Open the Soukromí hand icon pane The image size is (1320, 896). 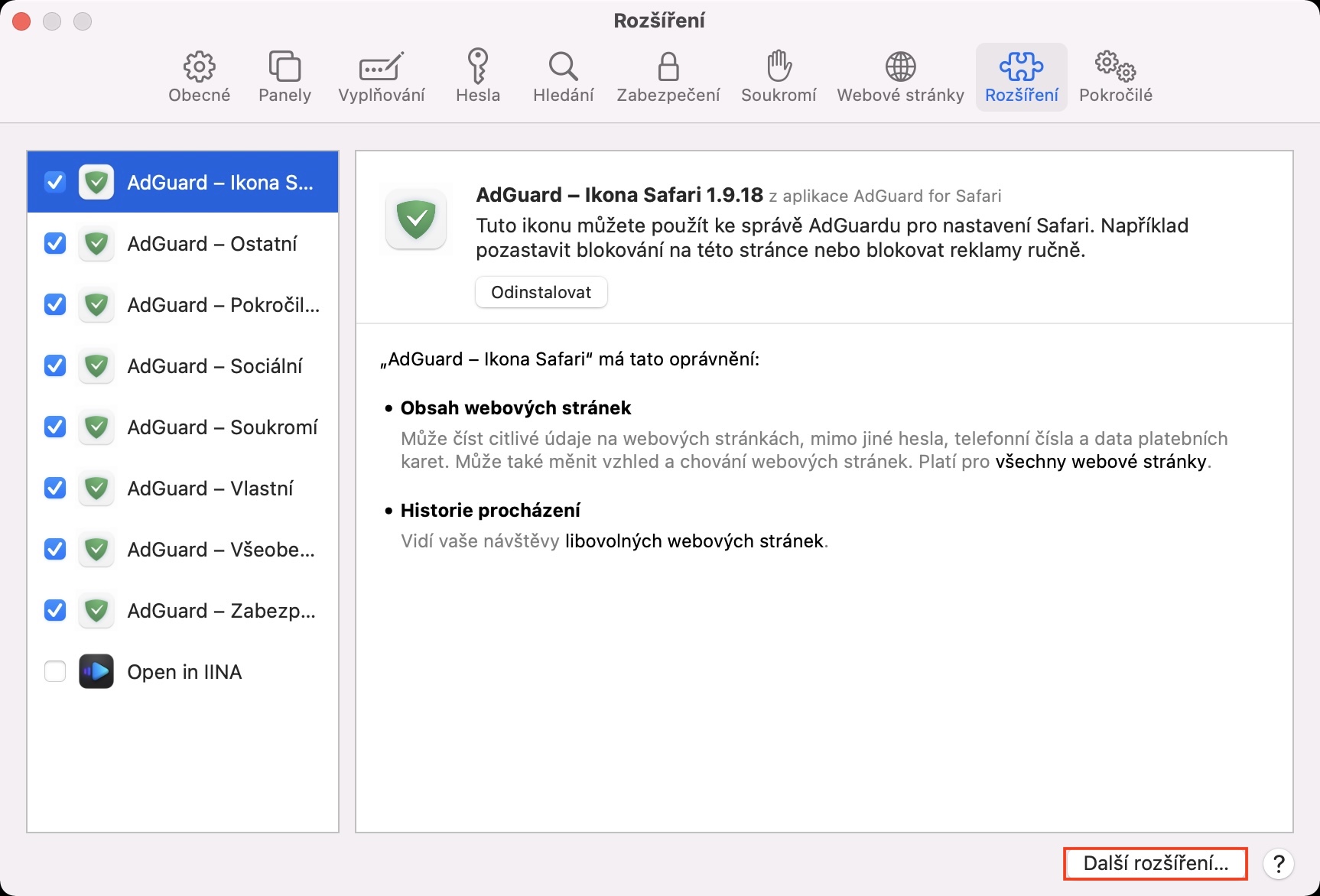click(779, 77)
